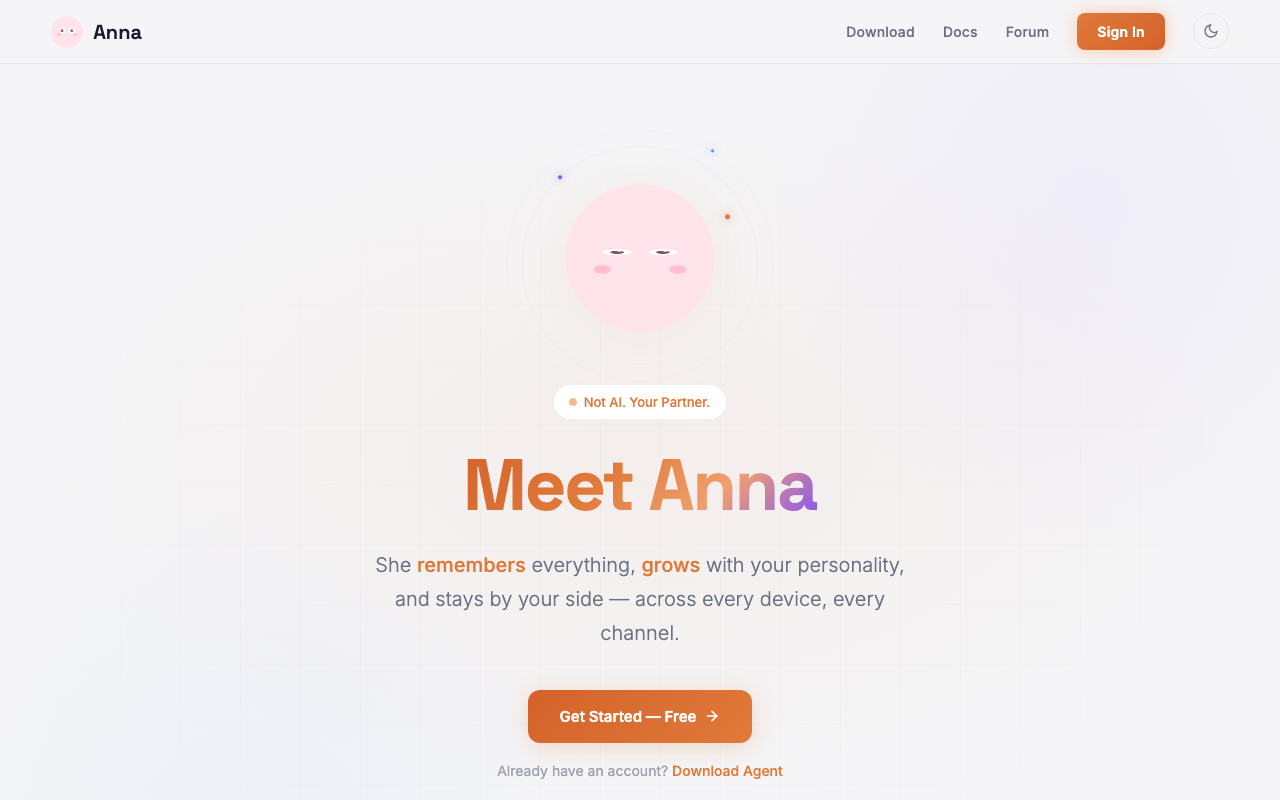
Task: Go to the Forum page
Action: coord(1027,32)
